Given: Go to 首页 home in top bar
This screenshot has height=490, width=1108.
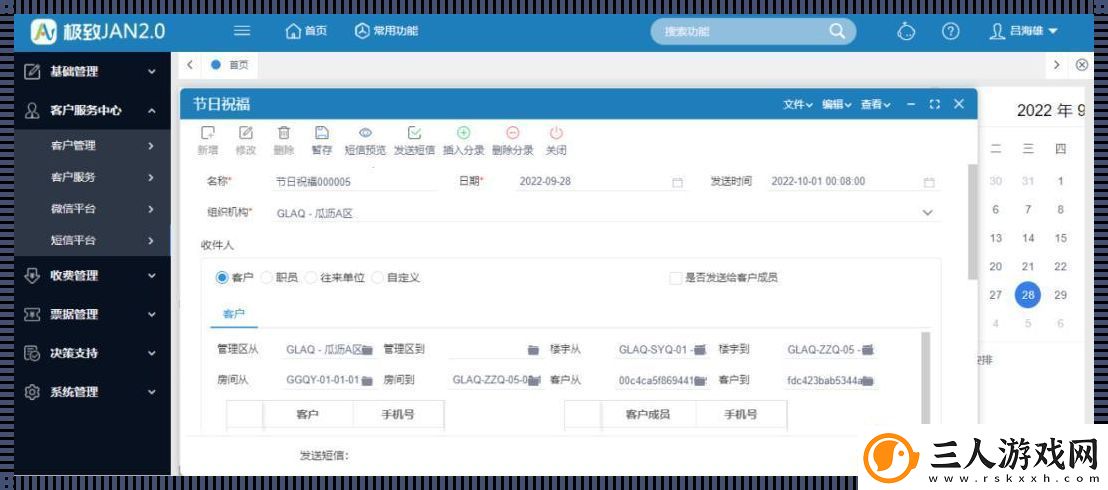Looking at the screenshot, I should [306, 31].
